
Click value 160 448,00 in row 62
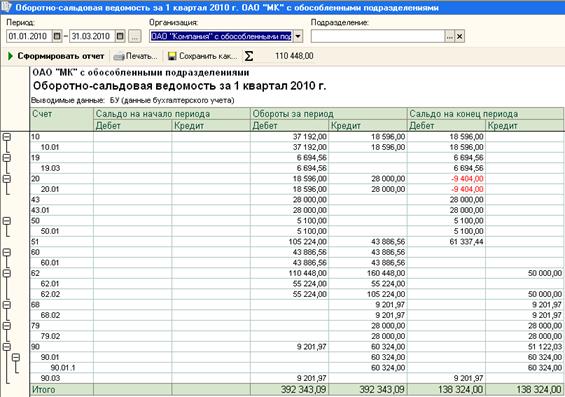click(386, 273)
